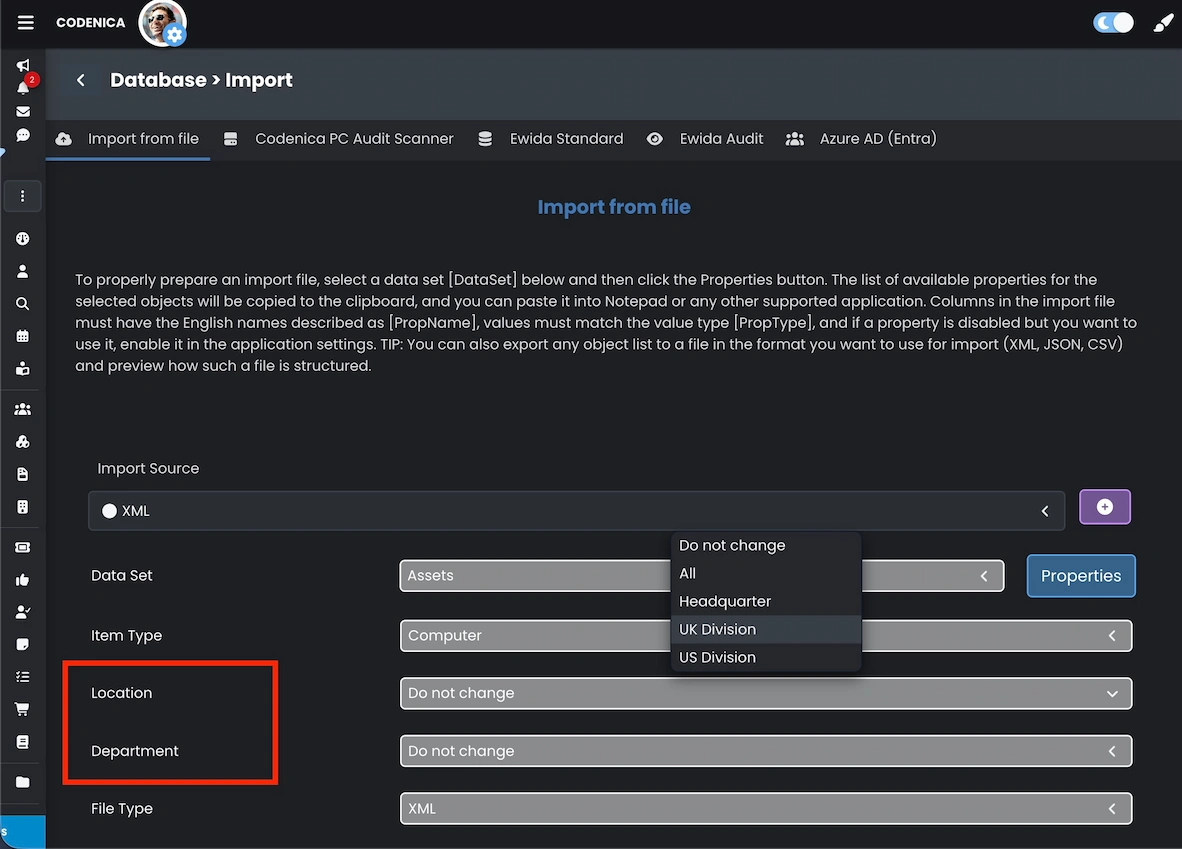Choose UK Division from the open list
Viewport: 1182px width, 849px height.
[717, 629]
